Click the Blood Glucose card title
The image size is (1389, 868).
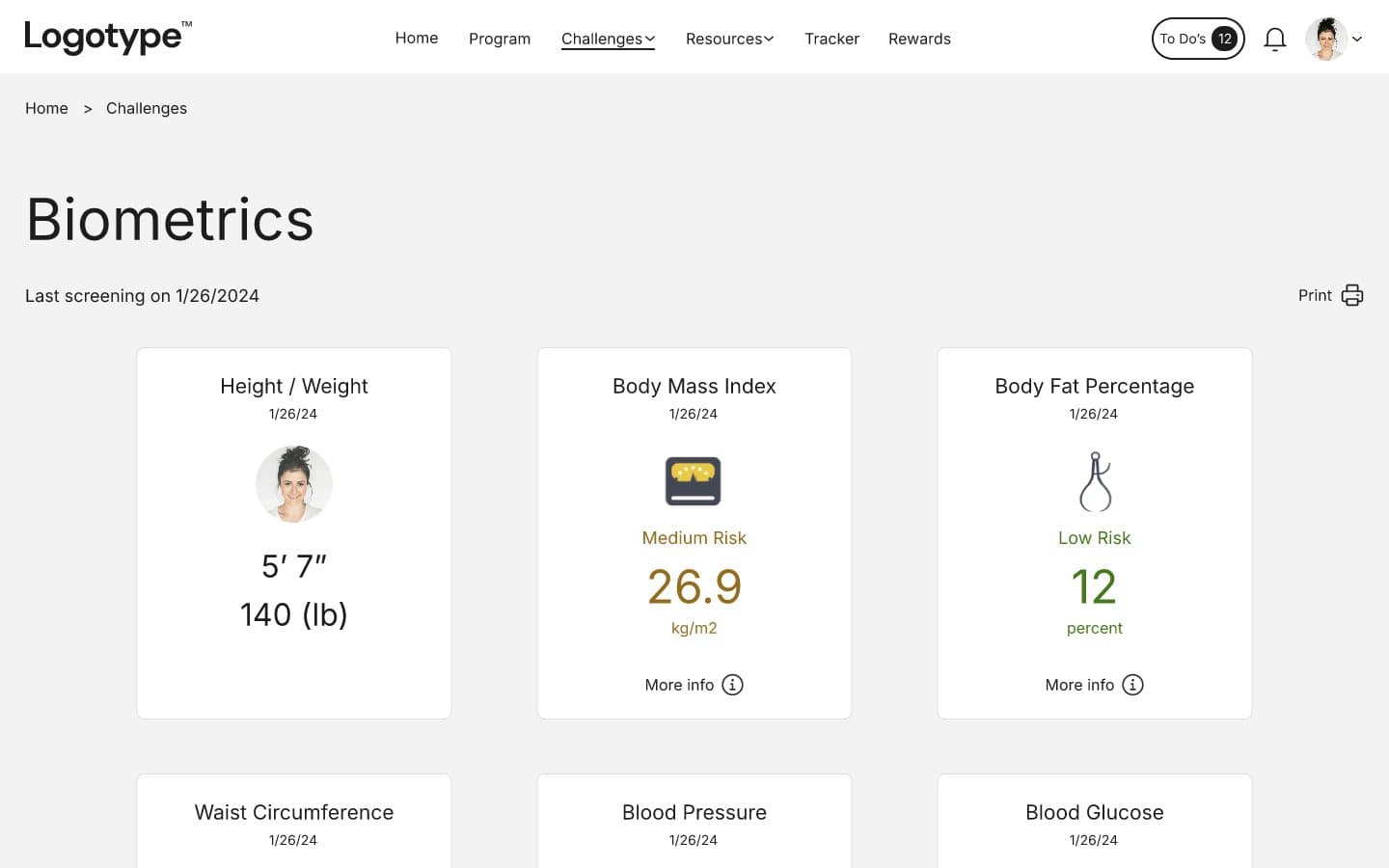[x=1095, y=812]
